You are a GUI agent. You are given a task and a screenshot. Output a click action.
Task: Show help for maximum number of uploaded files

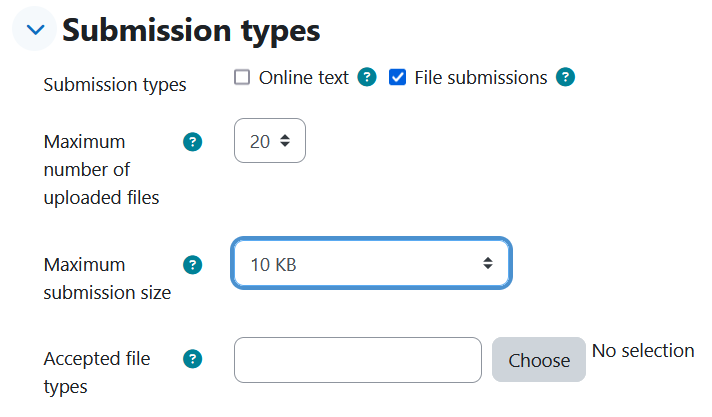(x=193, y=142)
